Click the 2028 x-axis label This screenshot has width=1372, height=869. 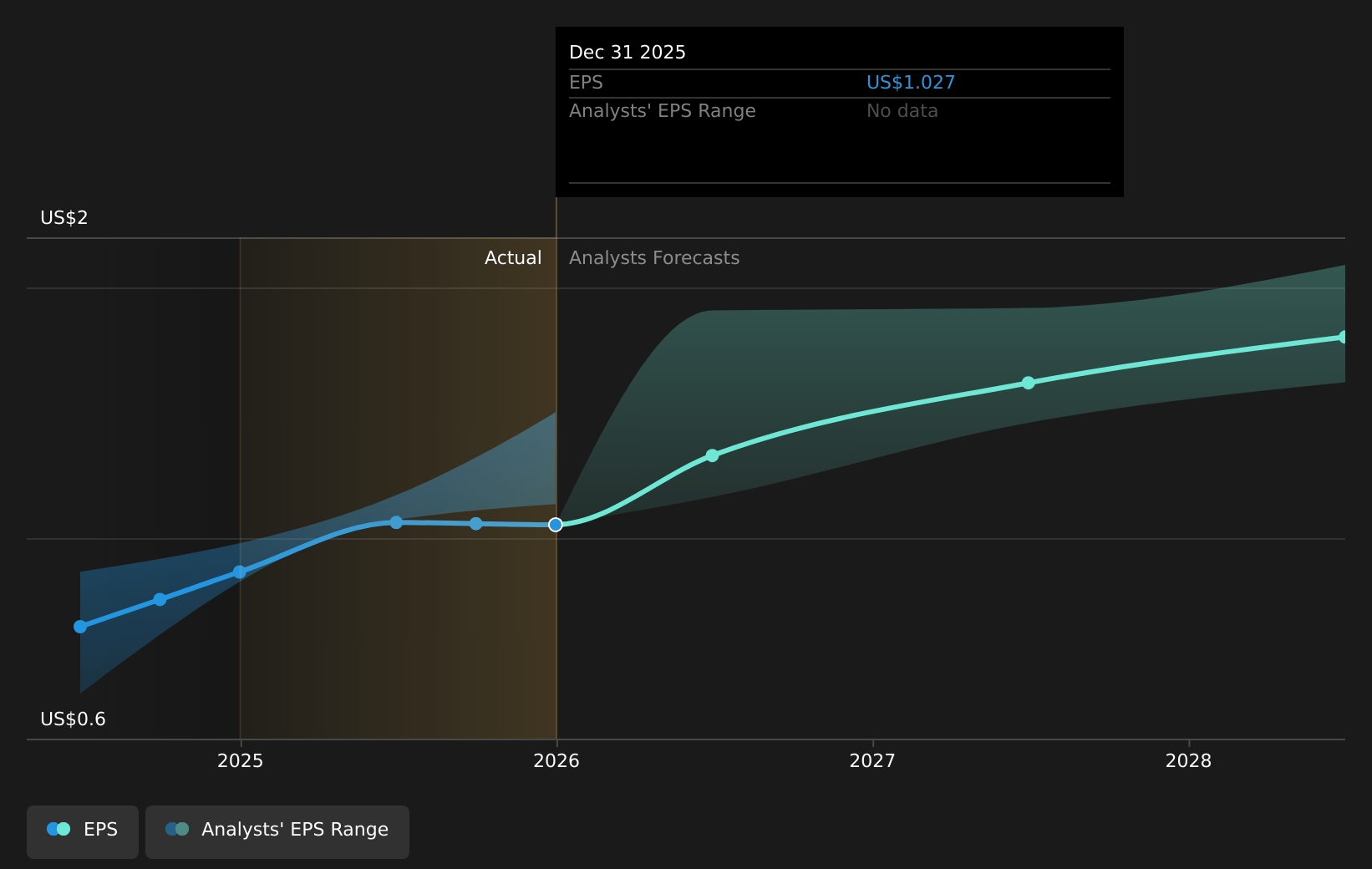1188,761
